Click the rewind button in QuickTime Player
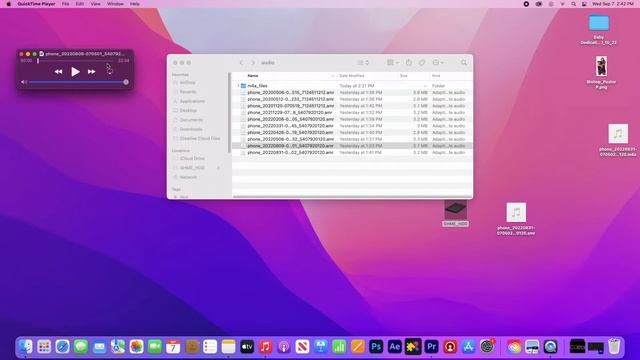The image size is (640, 360). tap(58, 71)
